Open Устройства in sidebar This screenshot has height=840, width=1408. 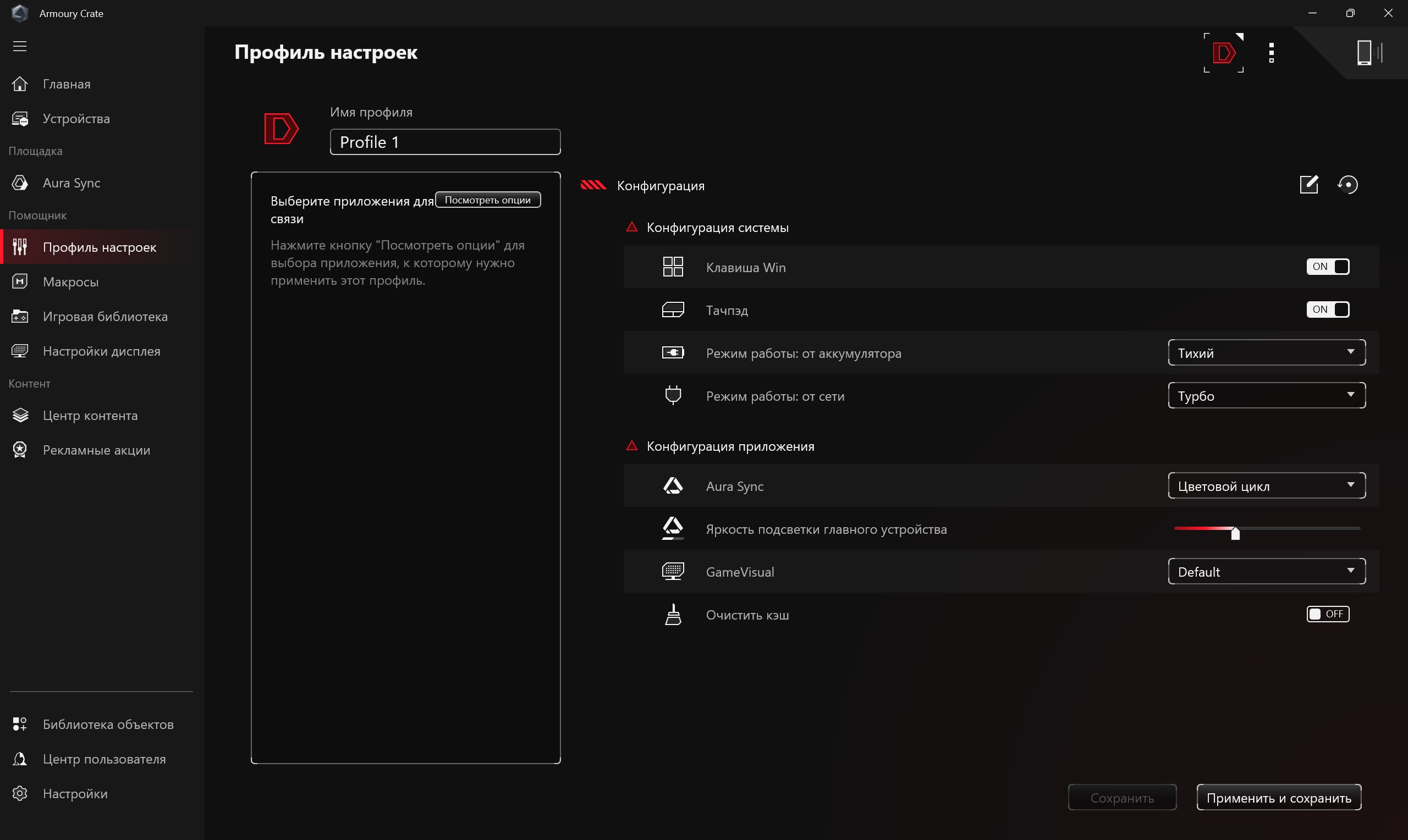[x=102, y=118]
